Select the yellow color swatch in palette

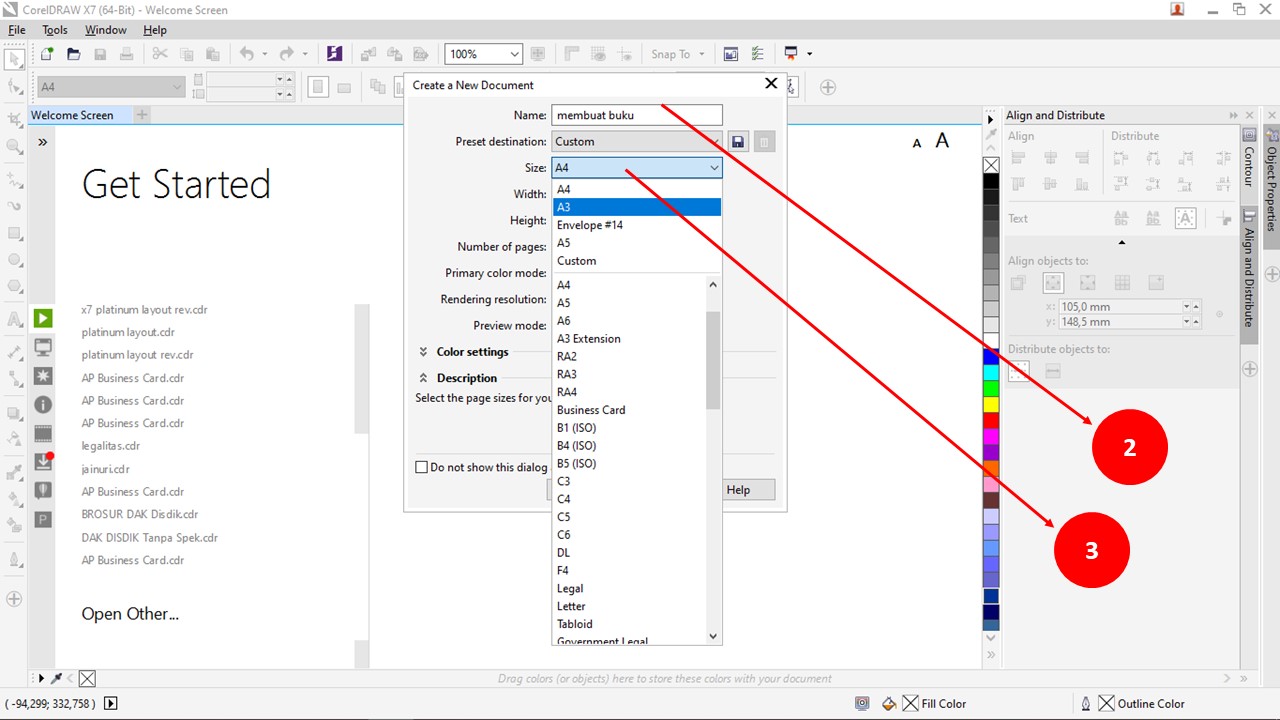pos(991,404)
